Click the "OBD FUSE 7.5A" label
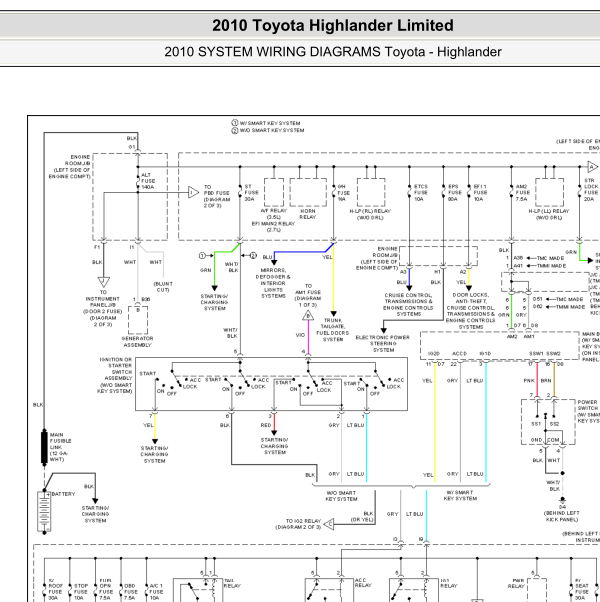This screenshot has height=602, width=600. [130, 592]
